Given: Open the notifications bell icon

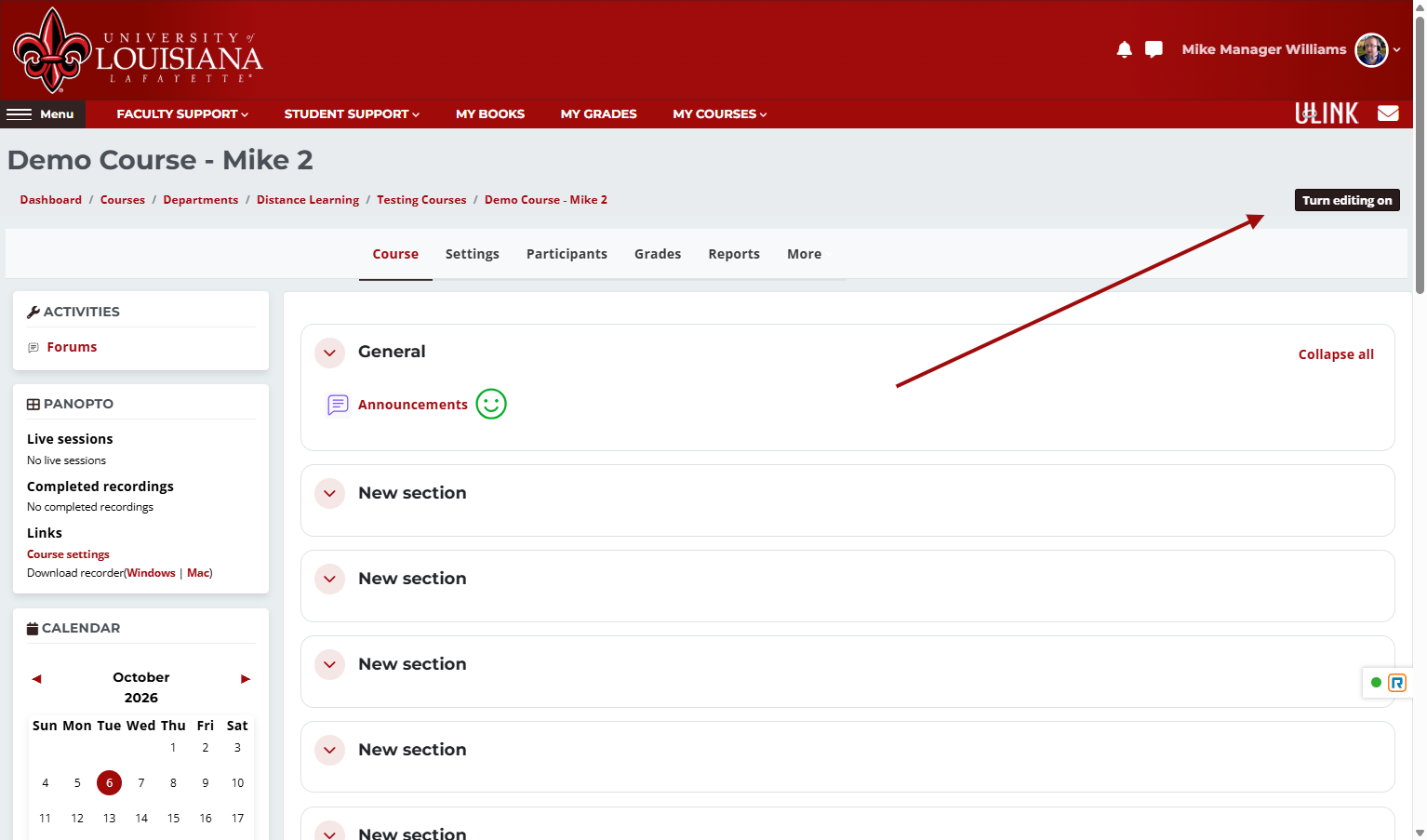Looking at the screenshot, I should pos(1124,49).
